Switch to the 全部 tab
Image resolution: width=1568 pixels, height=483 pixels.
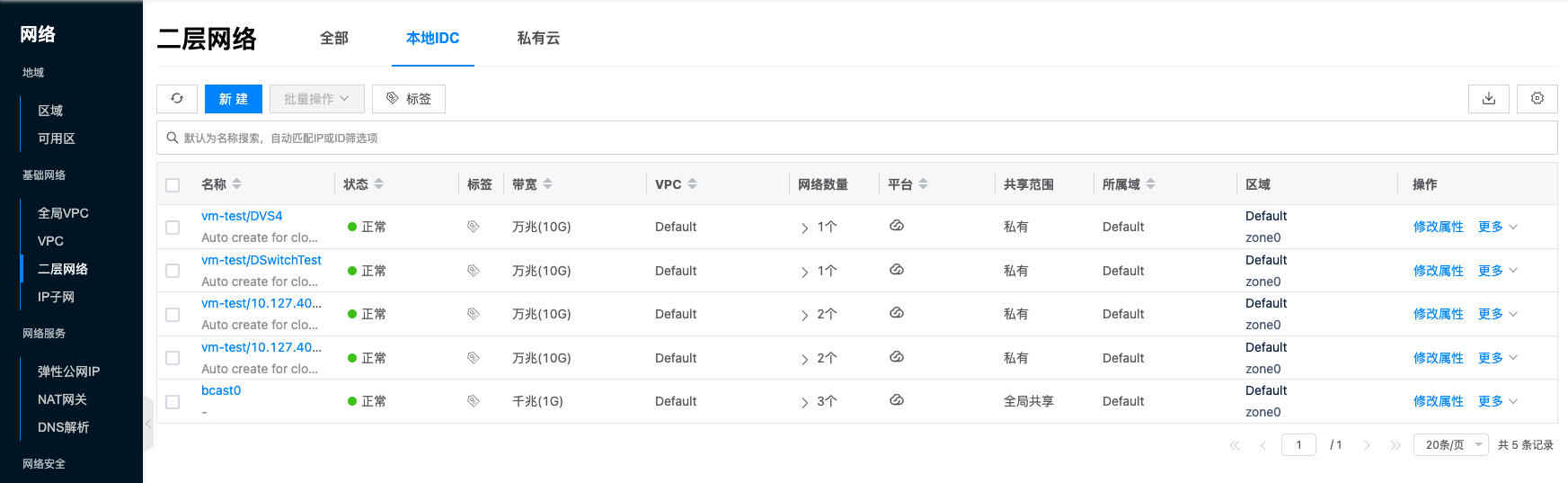coord(334,38)
